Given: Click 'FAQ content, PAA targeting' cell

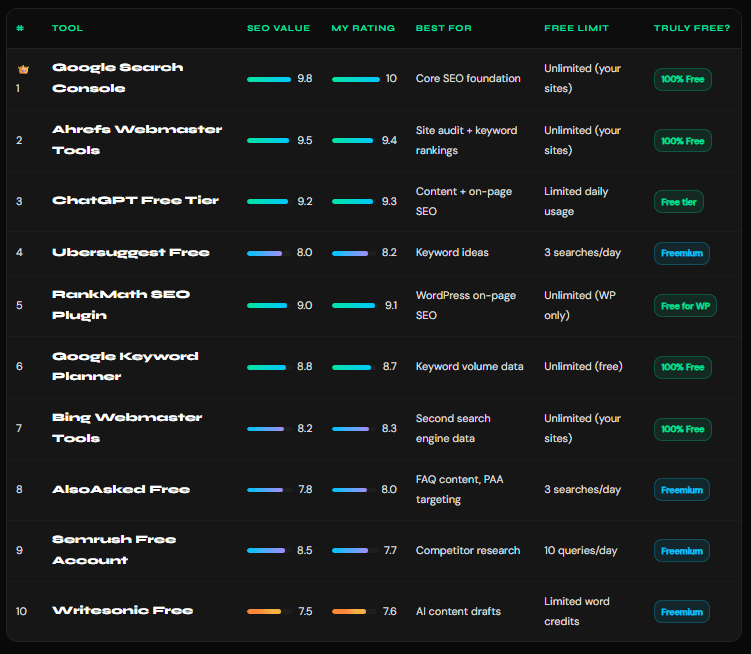Looking at the screenshot, I should [459, 489].
